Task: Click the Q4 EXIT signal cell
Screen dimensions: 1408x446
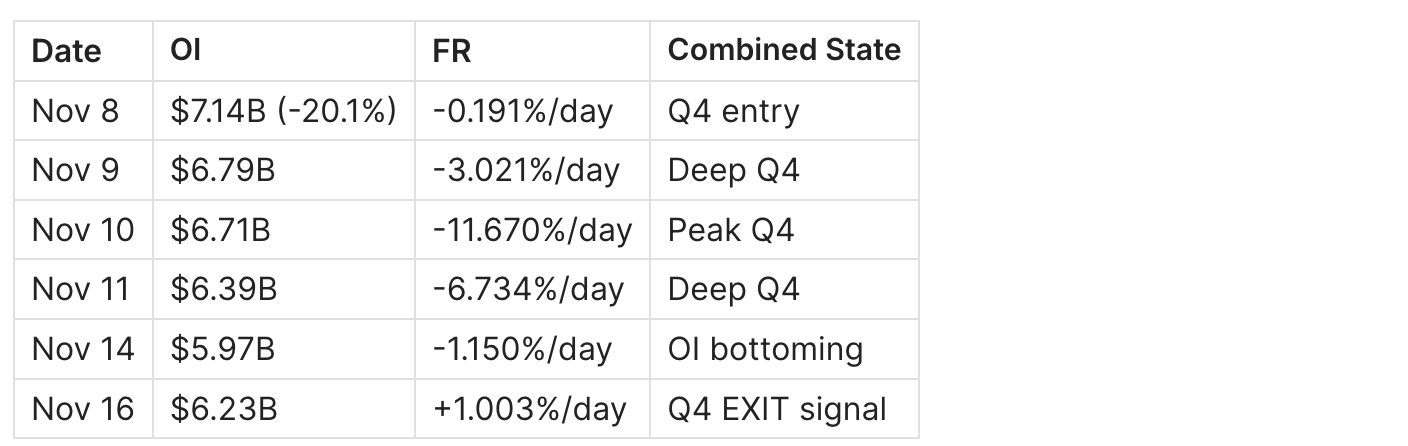Action: coord(777,409)
